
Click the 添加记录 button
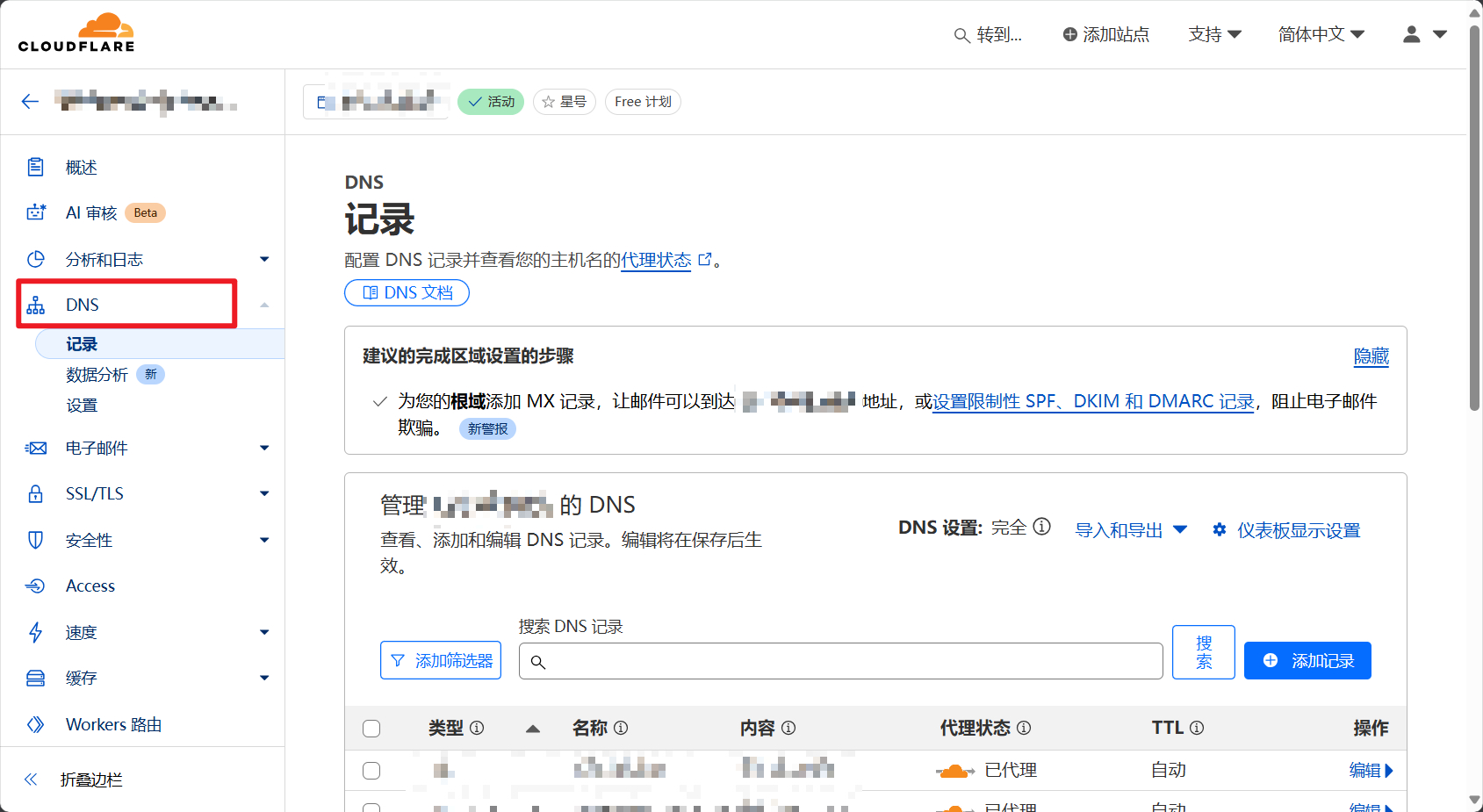tap(1307, 660)
